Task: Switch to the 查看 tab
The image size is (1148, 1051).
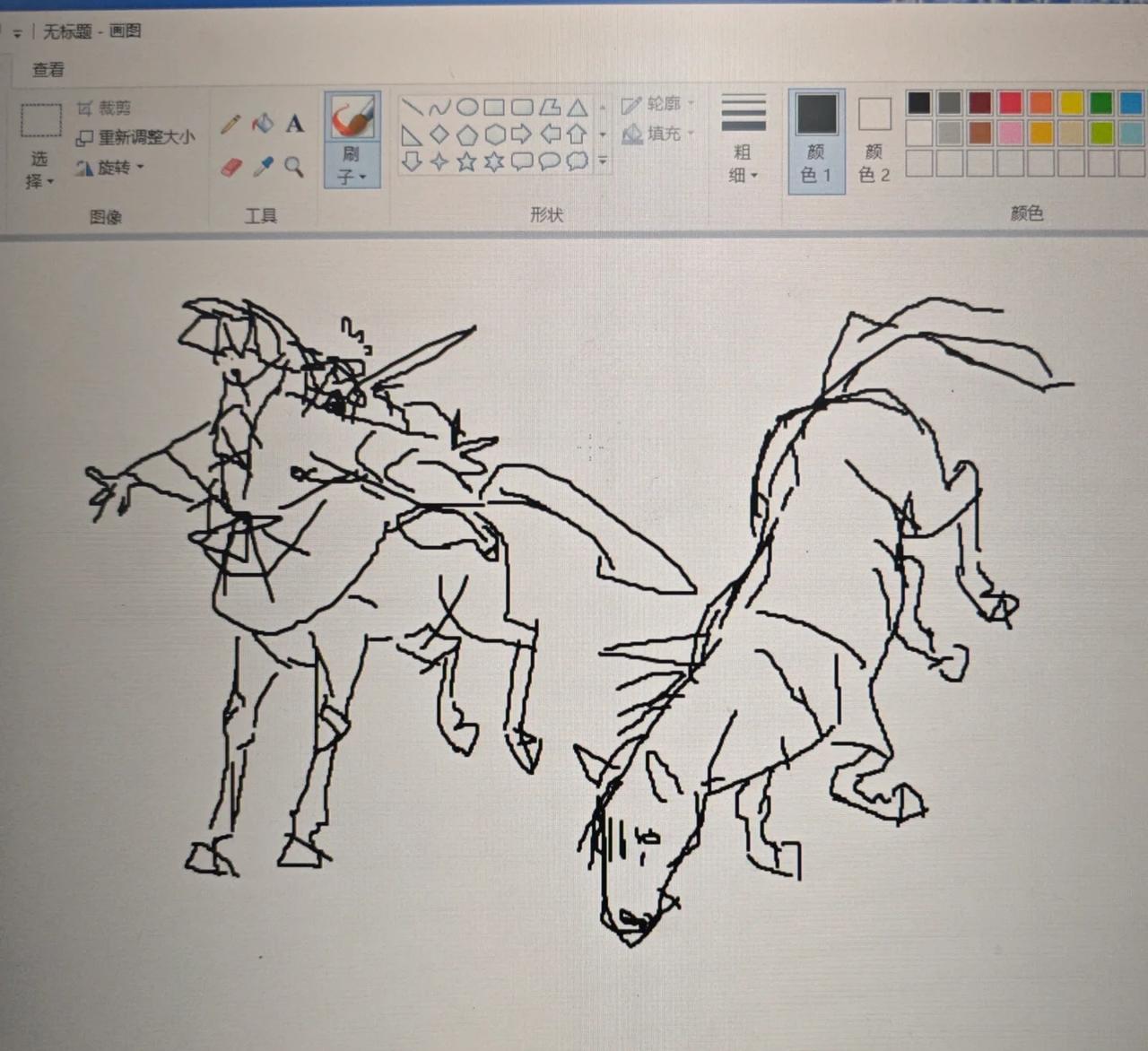Action: [48, 70]
